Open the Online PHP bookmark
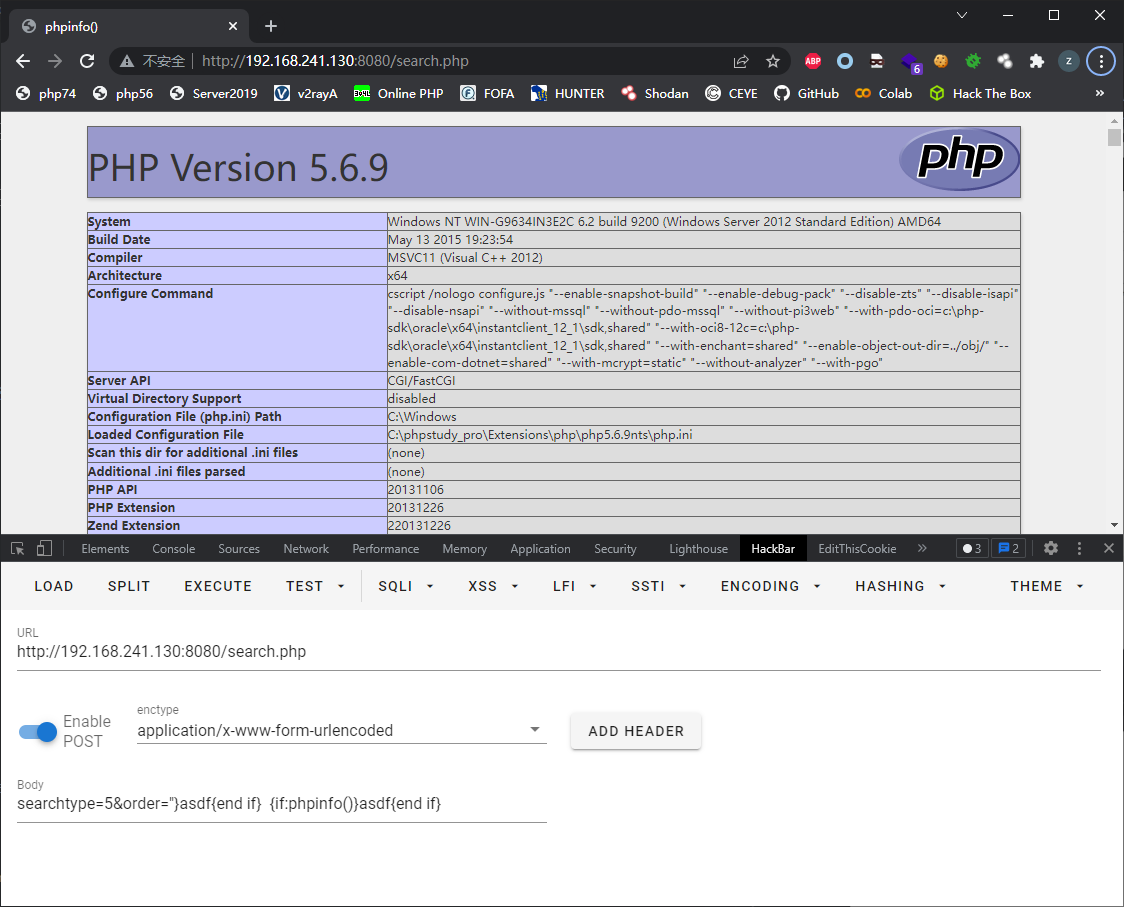Screen dimensions: 1124x907 pos(399,93)
